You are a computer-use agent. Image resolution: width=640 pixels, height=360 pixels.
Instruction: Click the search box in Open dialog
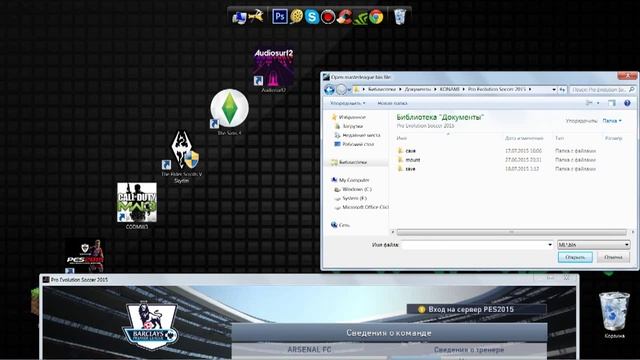click(x=602, y=89)
